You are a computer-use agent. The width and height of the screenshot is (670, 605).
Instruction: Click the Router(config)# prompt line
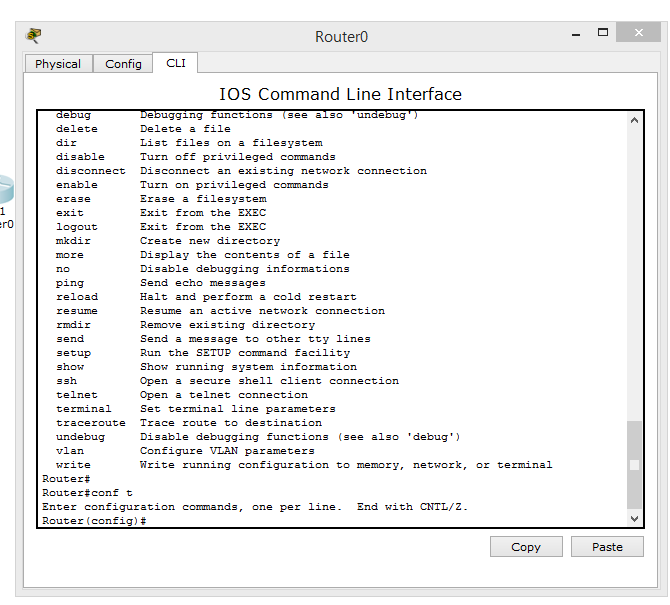coord(94,521)
